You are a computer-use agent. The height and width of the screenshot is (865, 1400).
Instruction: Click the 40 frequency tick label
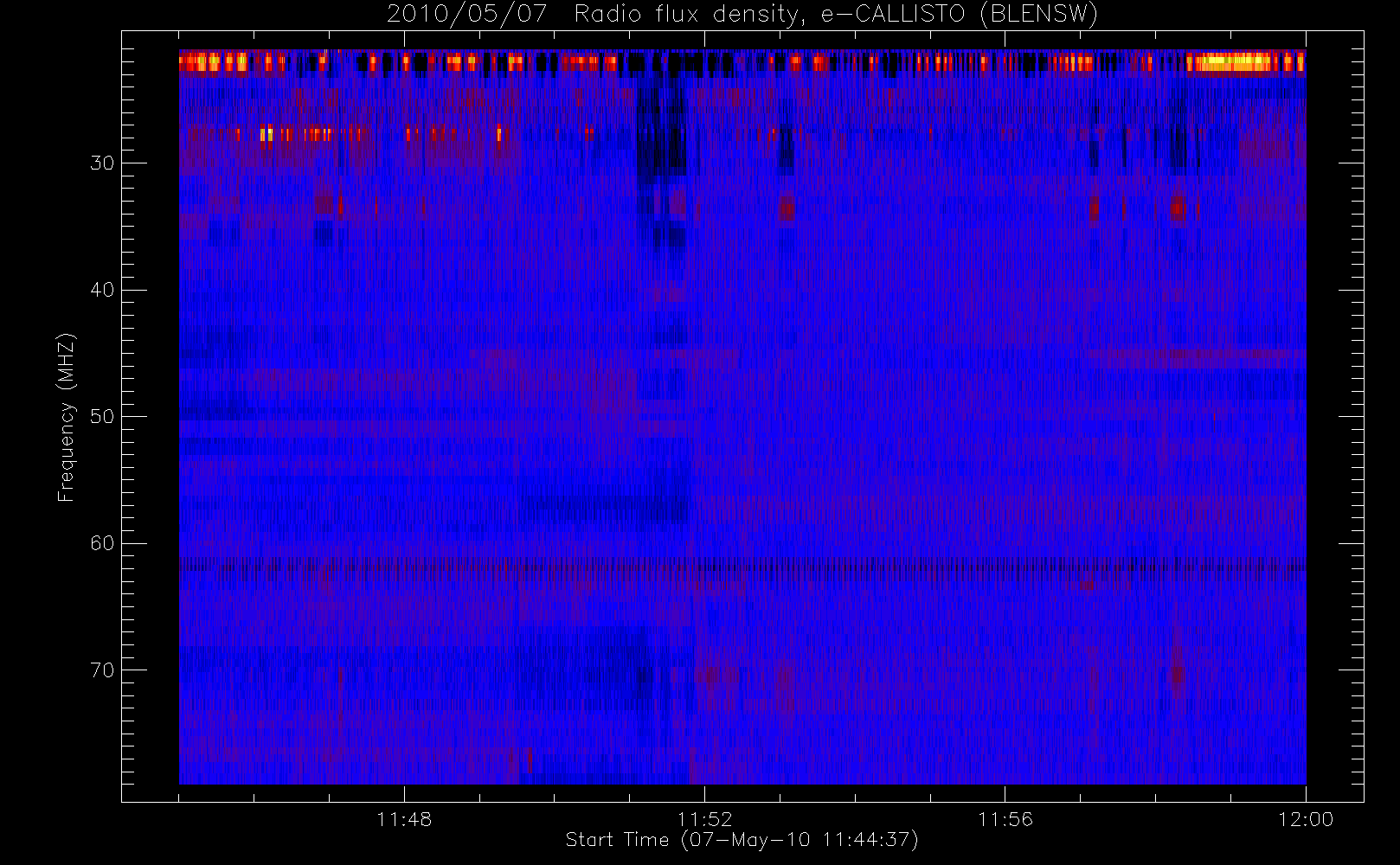[x=102, y=290]
